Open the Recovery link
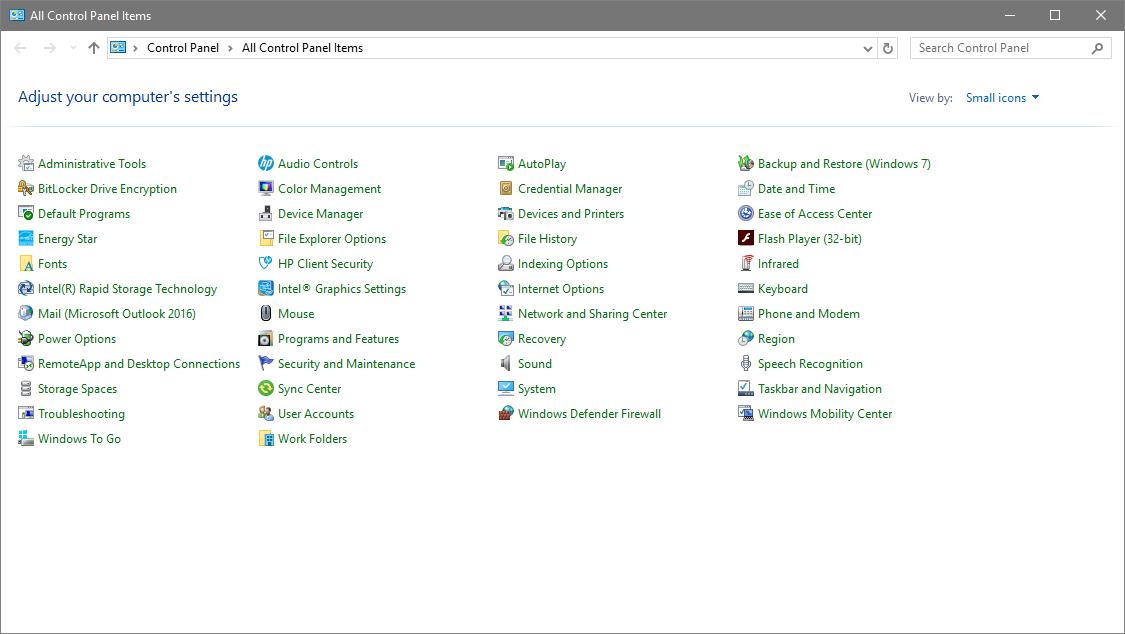Screen dimensions: 1125x634 (x=542, y=339)
